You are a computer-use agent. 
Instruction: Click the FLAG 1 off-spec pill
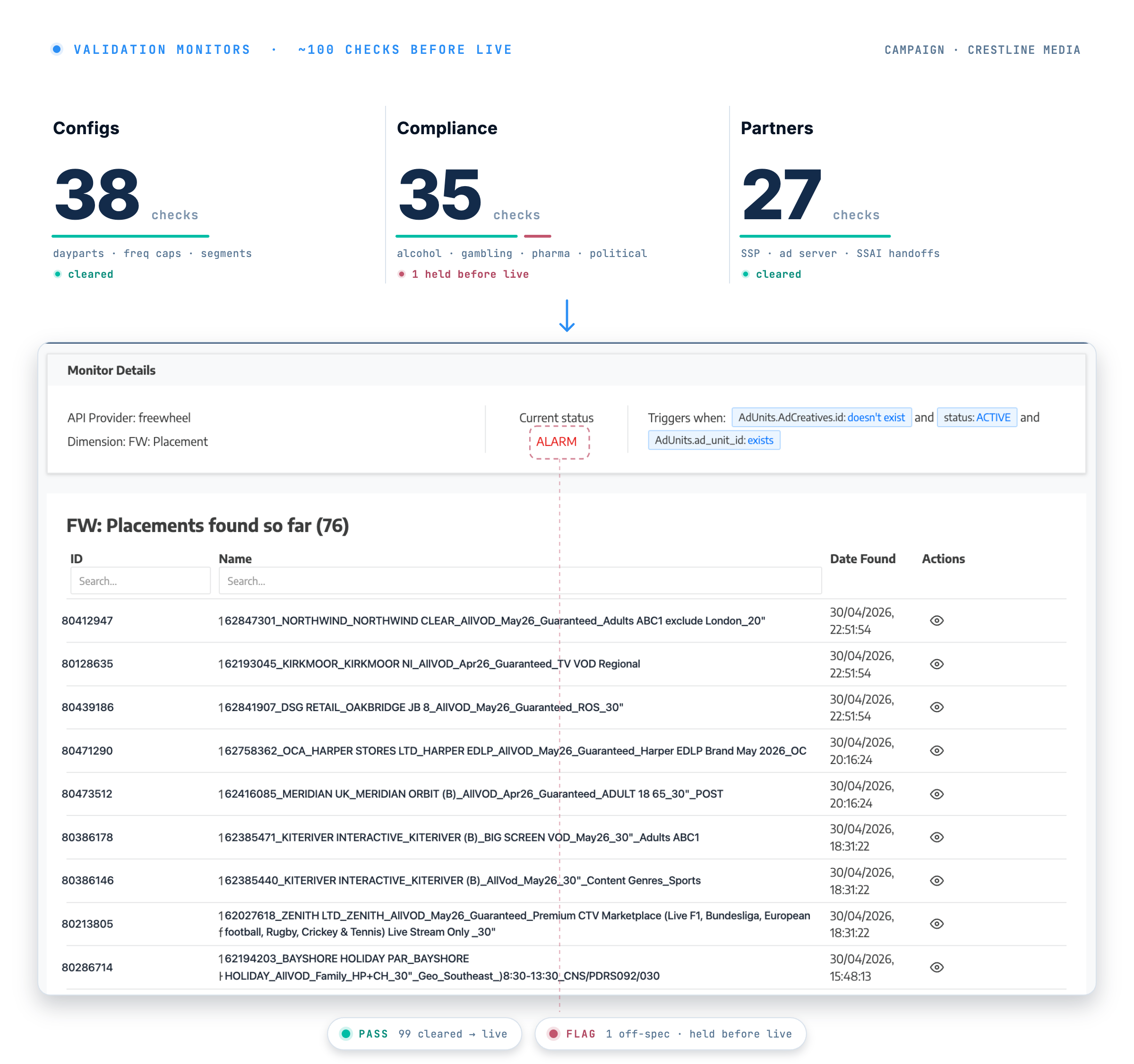pyautogui.click(x=670, y=1033)
